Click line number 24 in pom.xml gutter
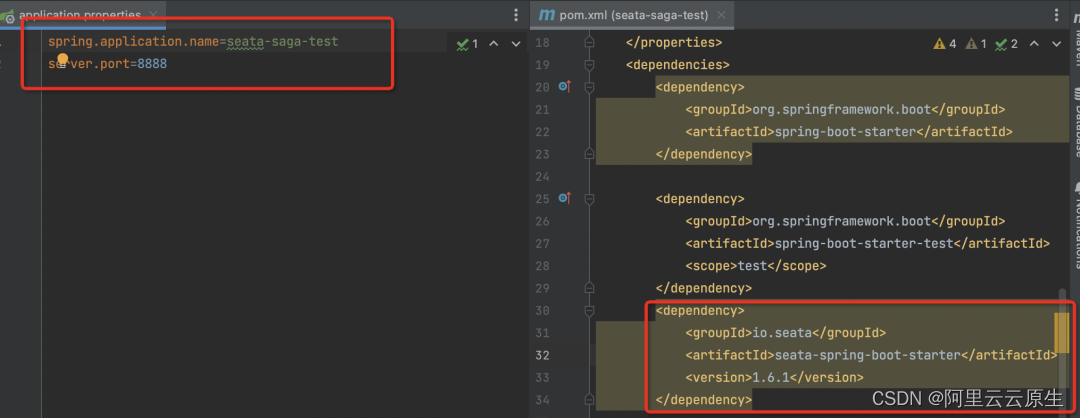 click(x=542, y=176)
